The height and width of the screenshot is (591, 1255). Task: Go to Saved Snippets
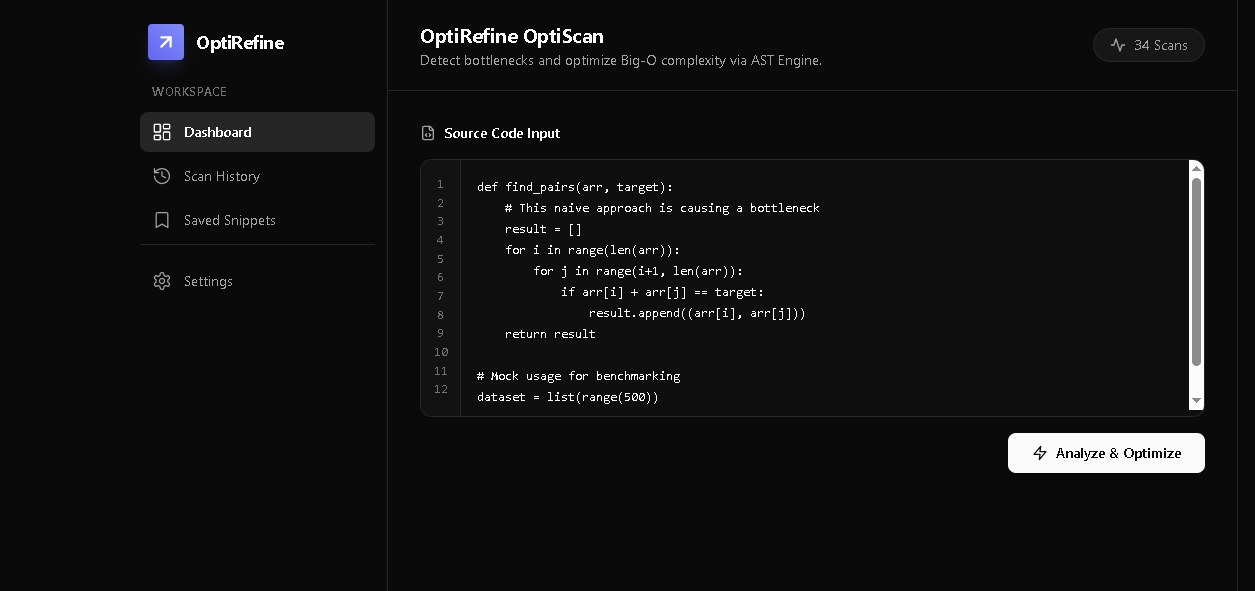tap(229, 220)
